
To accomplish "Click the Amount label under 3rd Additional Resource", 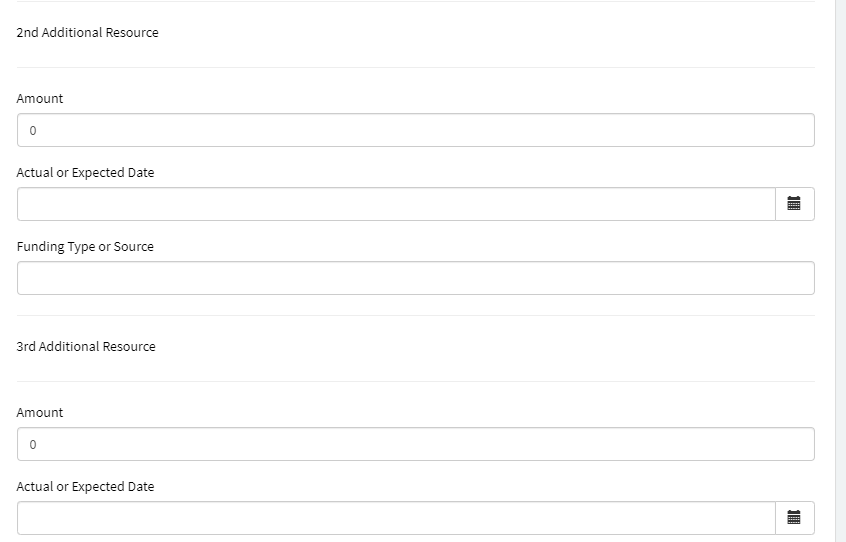I will [x=40, y=413].
